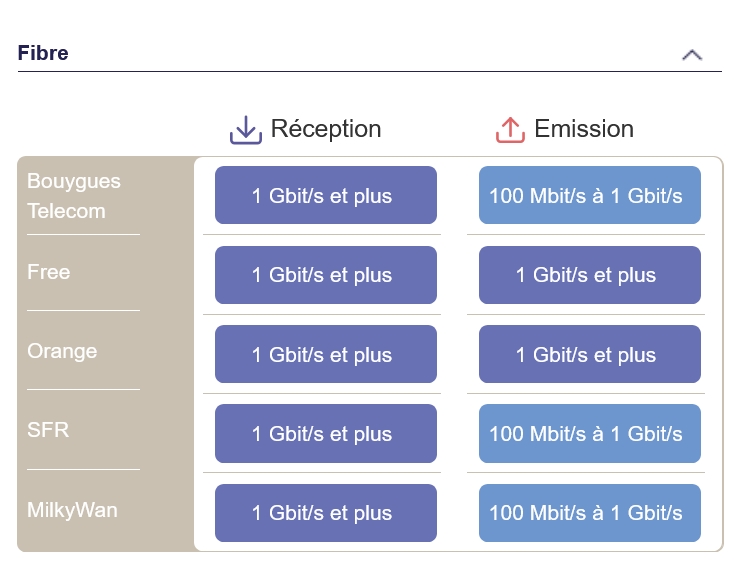Image resolution: width=741 pixels, height=571 pixels.
Task: Click SFR emission 100 Mbit/s badge
Action: [590, 433]
